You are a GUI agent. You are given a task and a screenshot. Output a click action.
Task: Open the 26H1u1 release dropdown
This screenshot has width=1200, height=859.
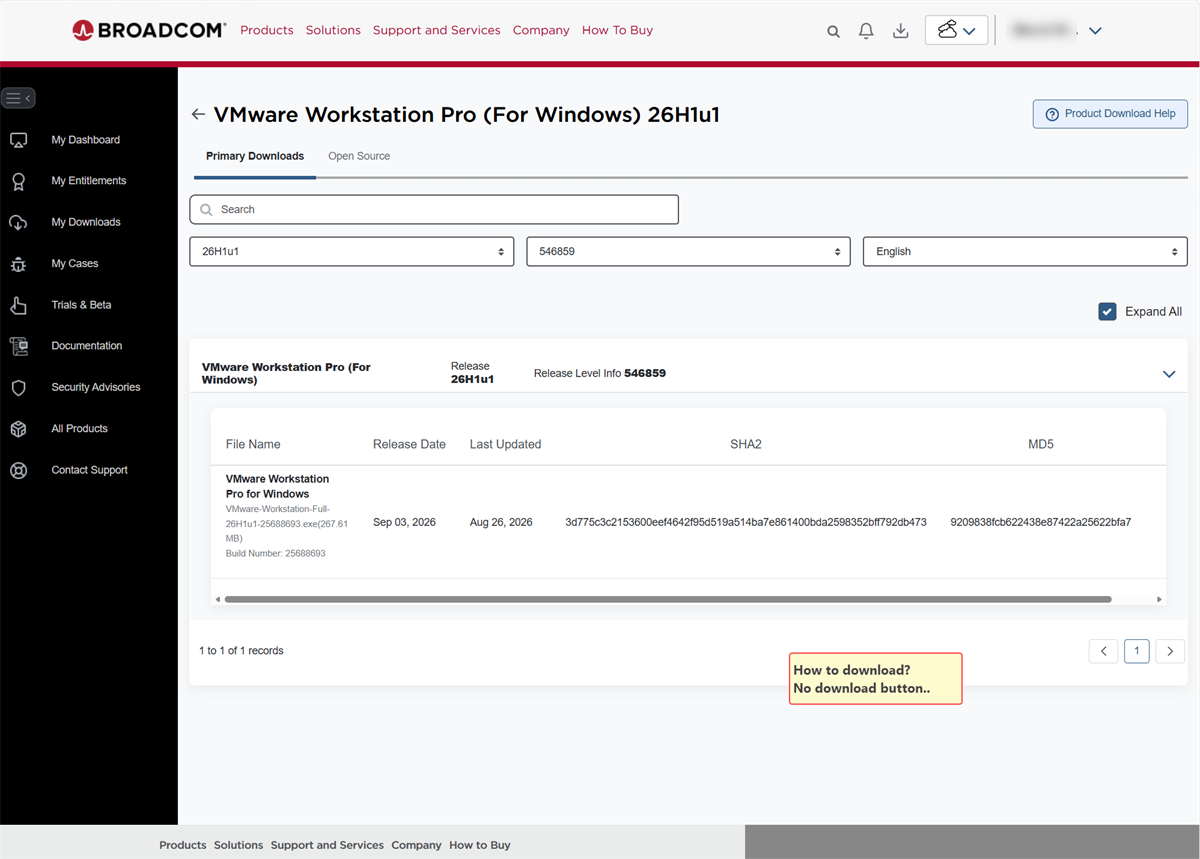click(352, 252)
